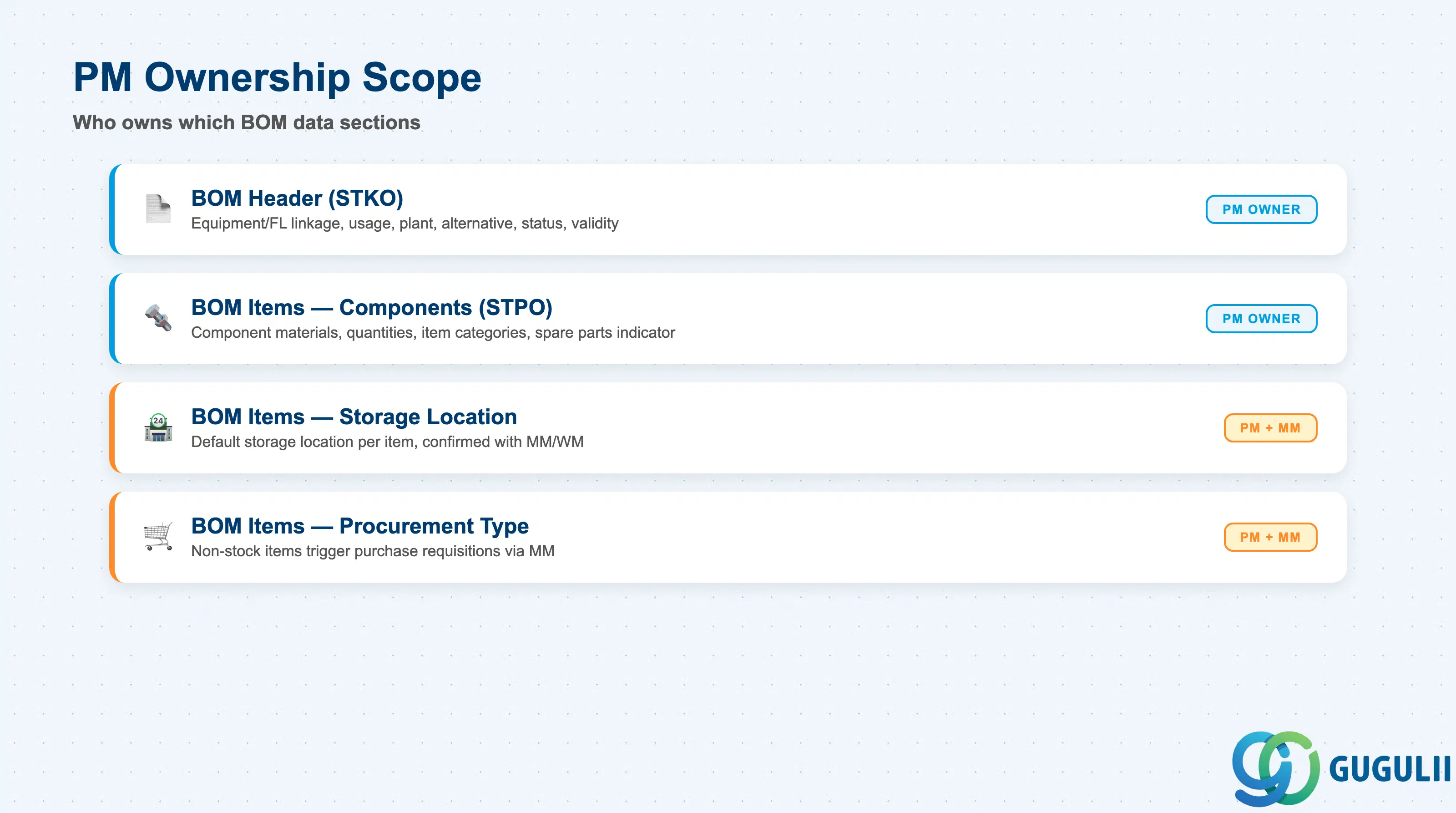Viewport: 1456px width, 813px height.
Task: Click subtitle 'Who owns which BOM data sections'
Action: (x=247, y=122)
